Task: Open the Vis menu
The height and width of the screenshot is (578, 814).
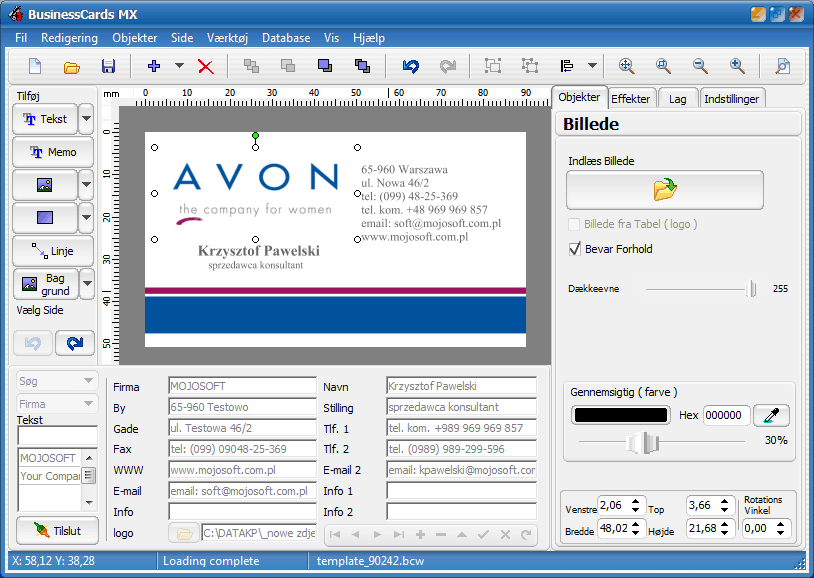Action: tap(331, 38)
